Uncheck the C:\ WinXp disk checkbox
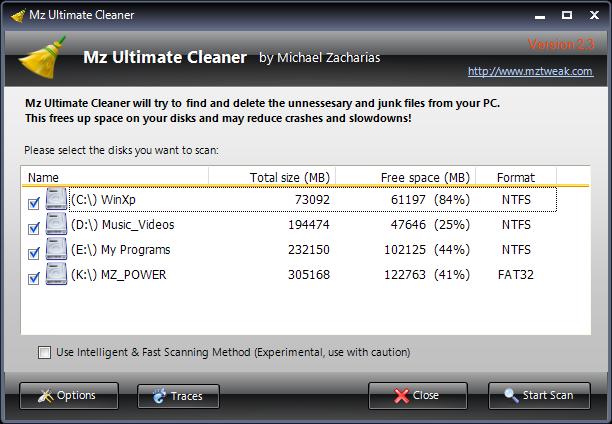 pyautogui.click(x=34, y=203)
